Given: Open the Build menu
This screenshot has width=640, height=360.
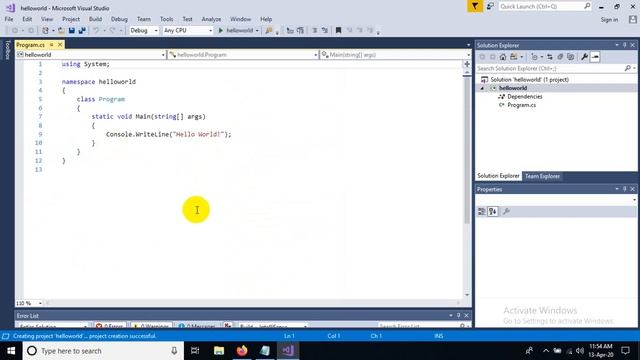Looking at the screenshot, I should [x=96, y=19].
